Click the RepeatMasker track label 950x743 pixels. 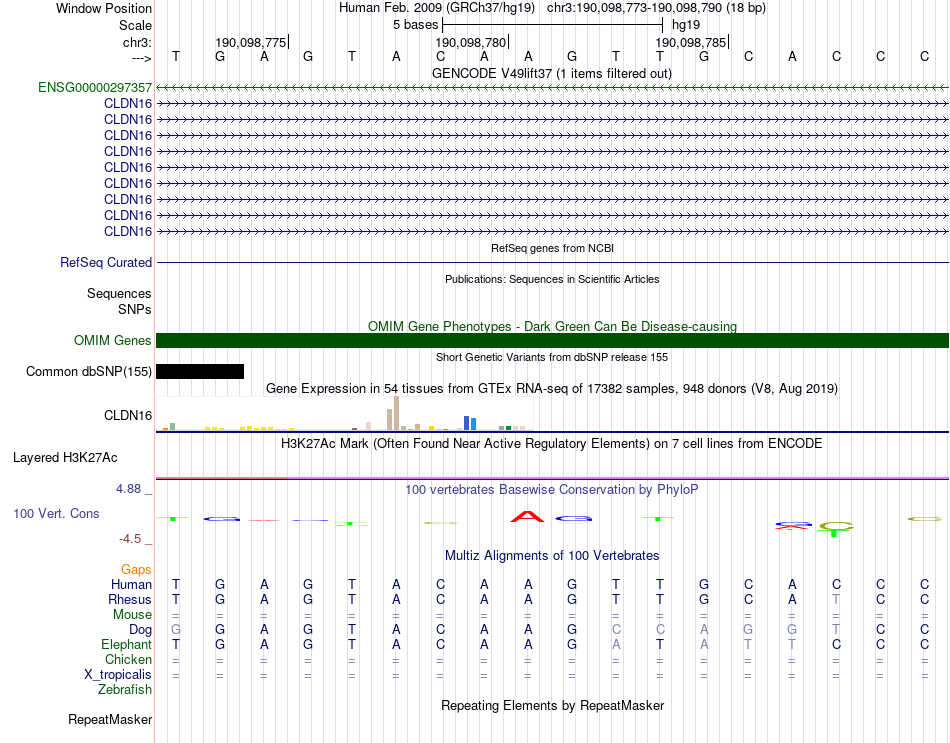coord(110,719)
